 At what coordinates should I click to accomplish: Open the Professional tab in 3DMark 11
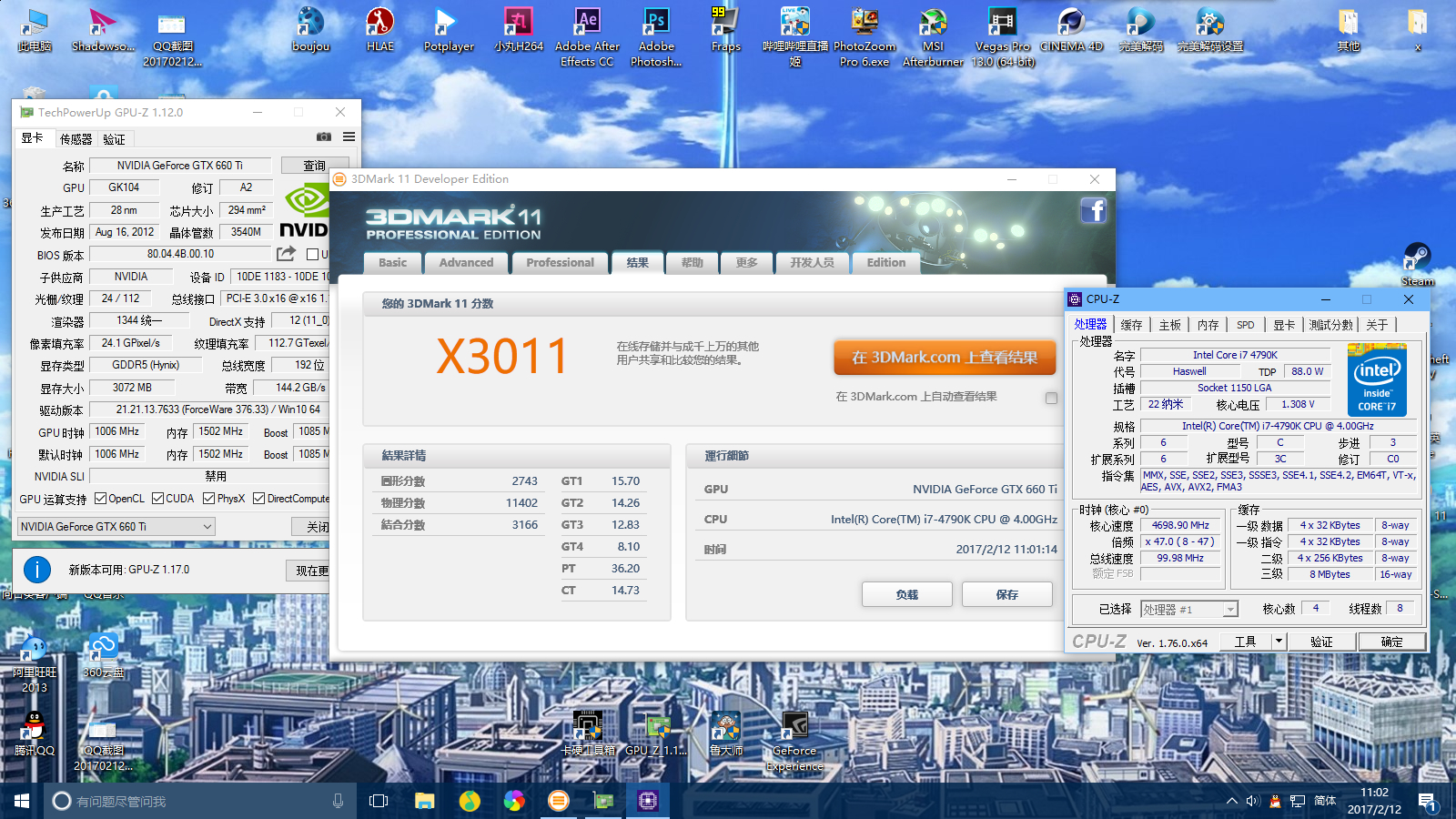pos(560,263)
